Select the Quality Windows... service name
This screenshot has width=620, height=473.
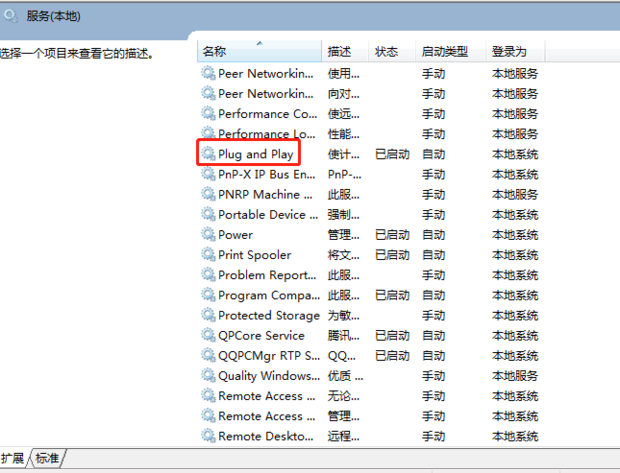coord(269,375)
